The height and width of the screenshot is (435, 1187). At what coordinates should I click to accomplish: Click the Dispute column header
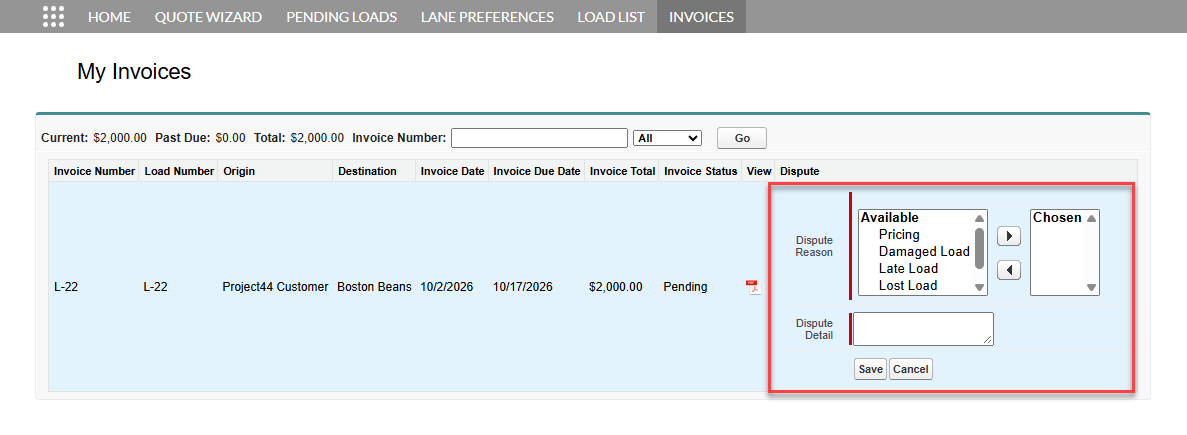[x=799, y=171]
